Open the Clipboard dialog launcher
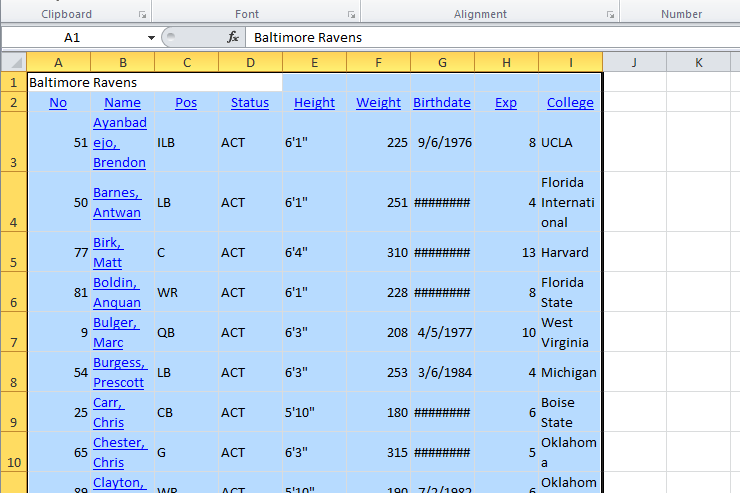This screenshot has height=493, width=740. tap(143, 15)
